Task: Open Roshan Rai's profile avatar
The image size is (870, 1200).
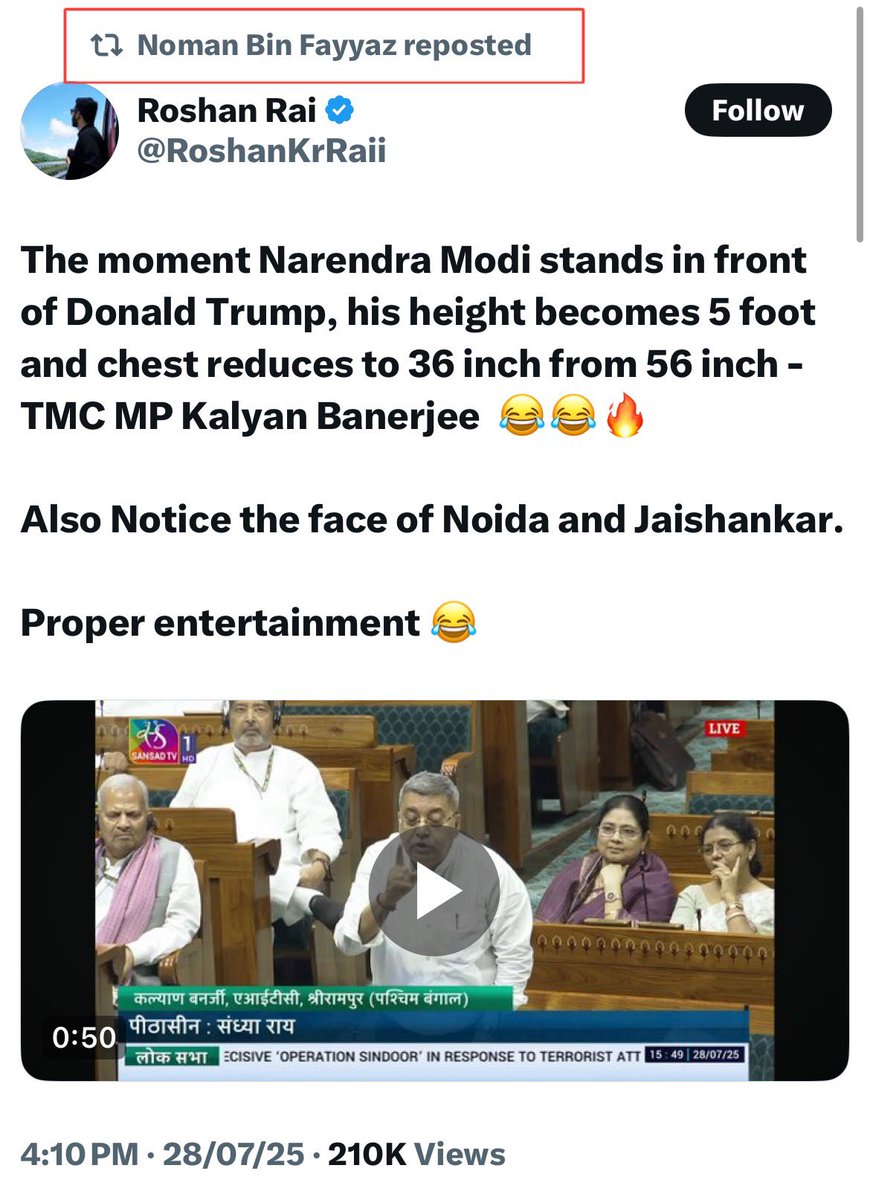Action: point(69,131)
